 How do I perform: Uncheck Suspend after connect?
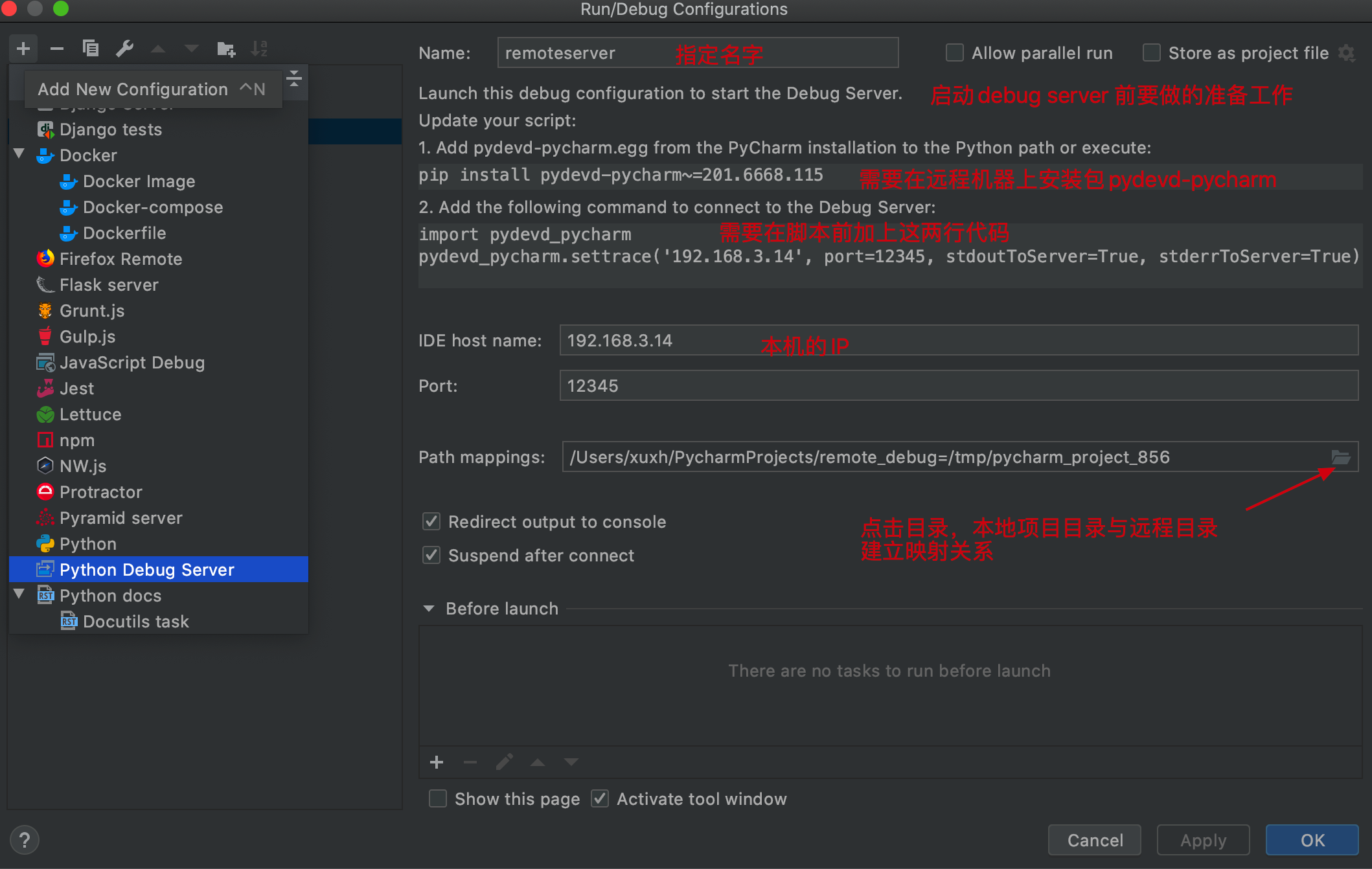click(431, 555)
